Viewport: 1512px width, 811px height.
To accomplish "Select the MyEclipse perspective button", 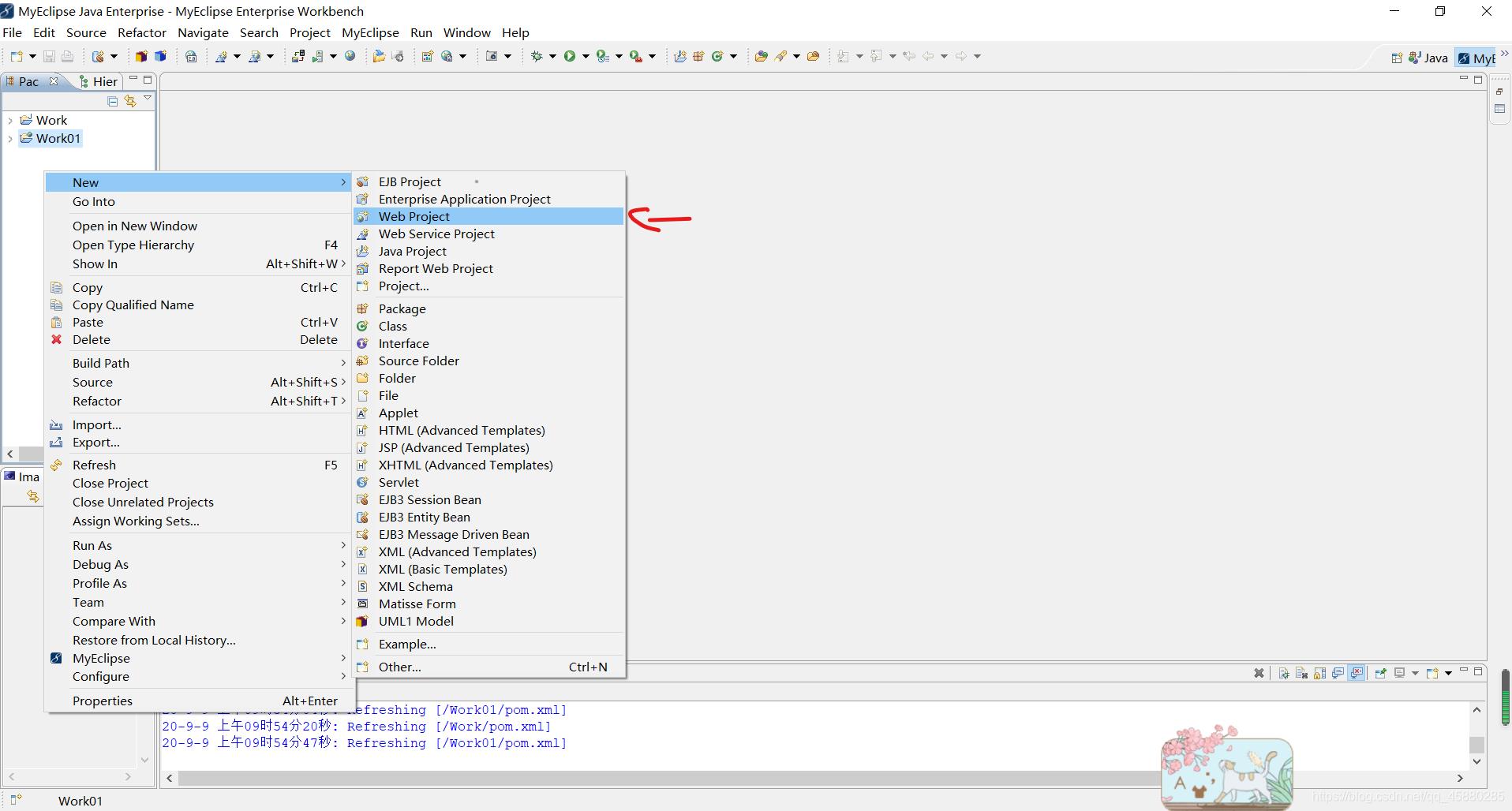I will (1476, 58).
